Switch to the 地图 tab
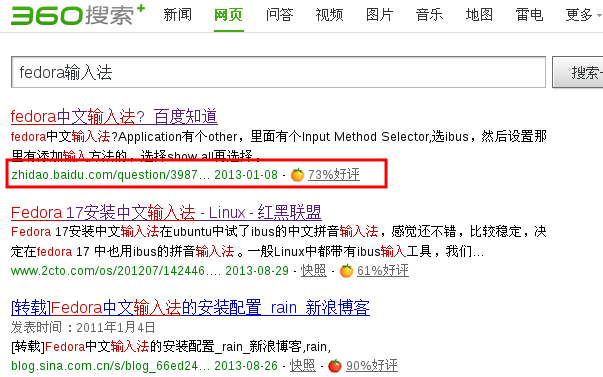This screenshot has height=377, width=603. pyautogui.click(x=480, y=15)
